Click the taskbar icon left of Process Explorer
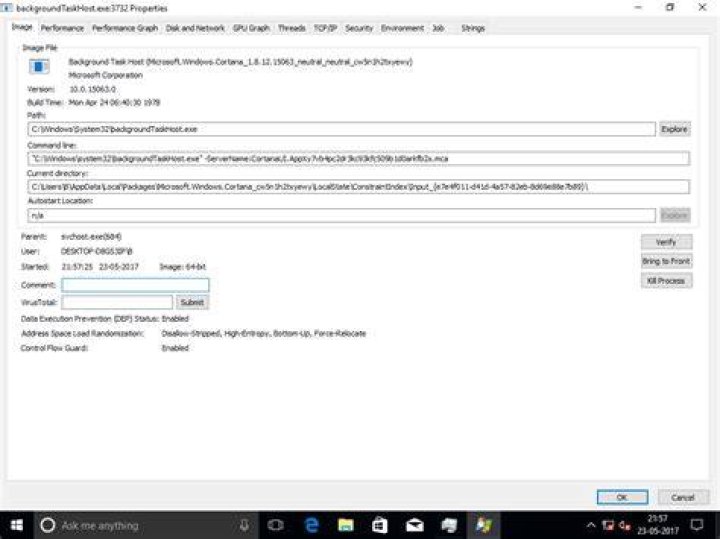Viewport: 720px width, 539px height. pyautogui.click(x=449, y=525)
